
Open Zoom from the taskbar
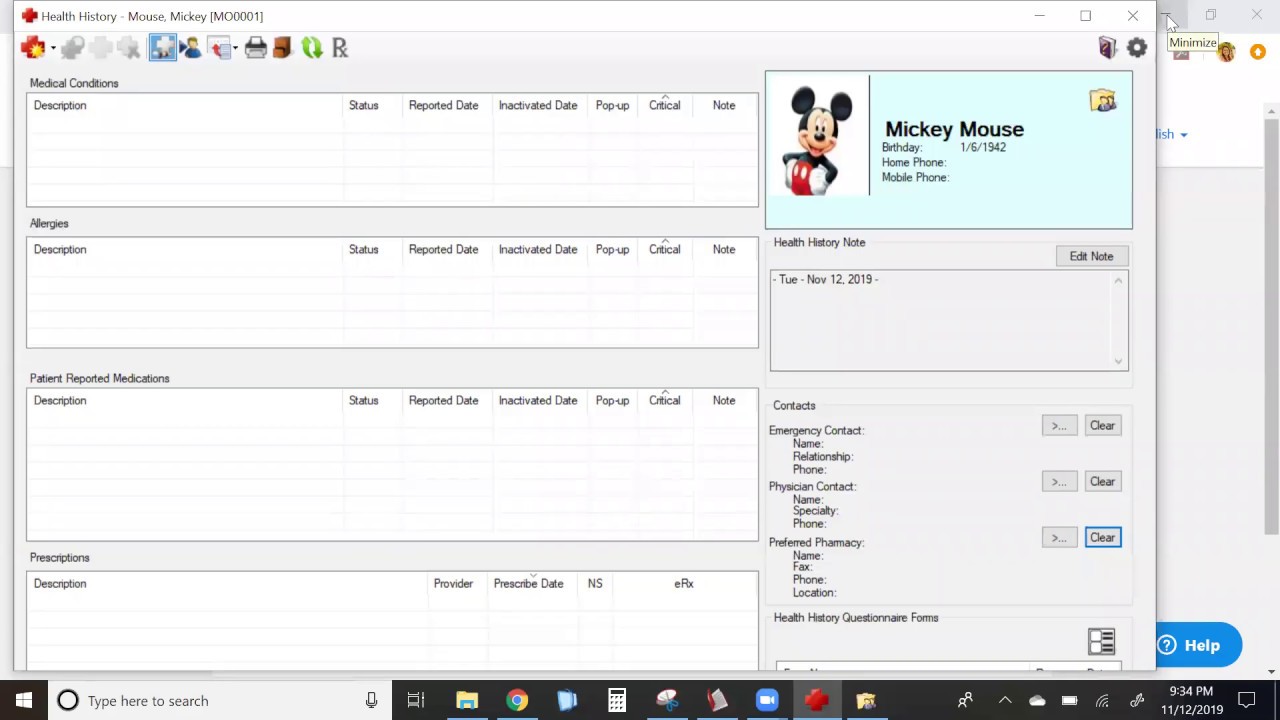[x=767, y=700]
